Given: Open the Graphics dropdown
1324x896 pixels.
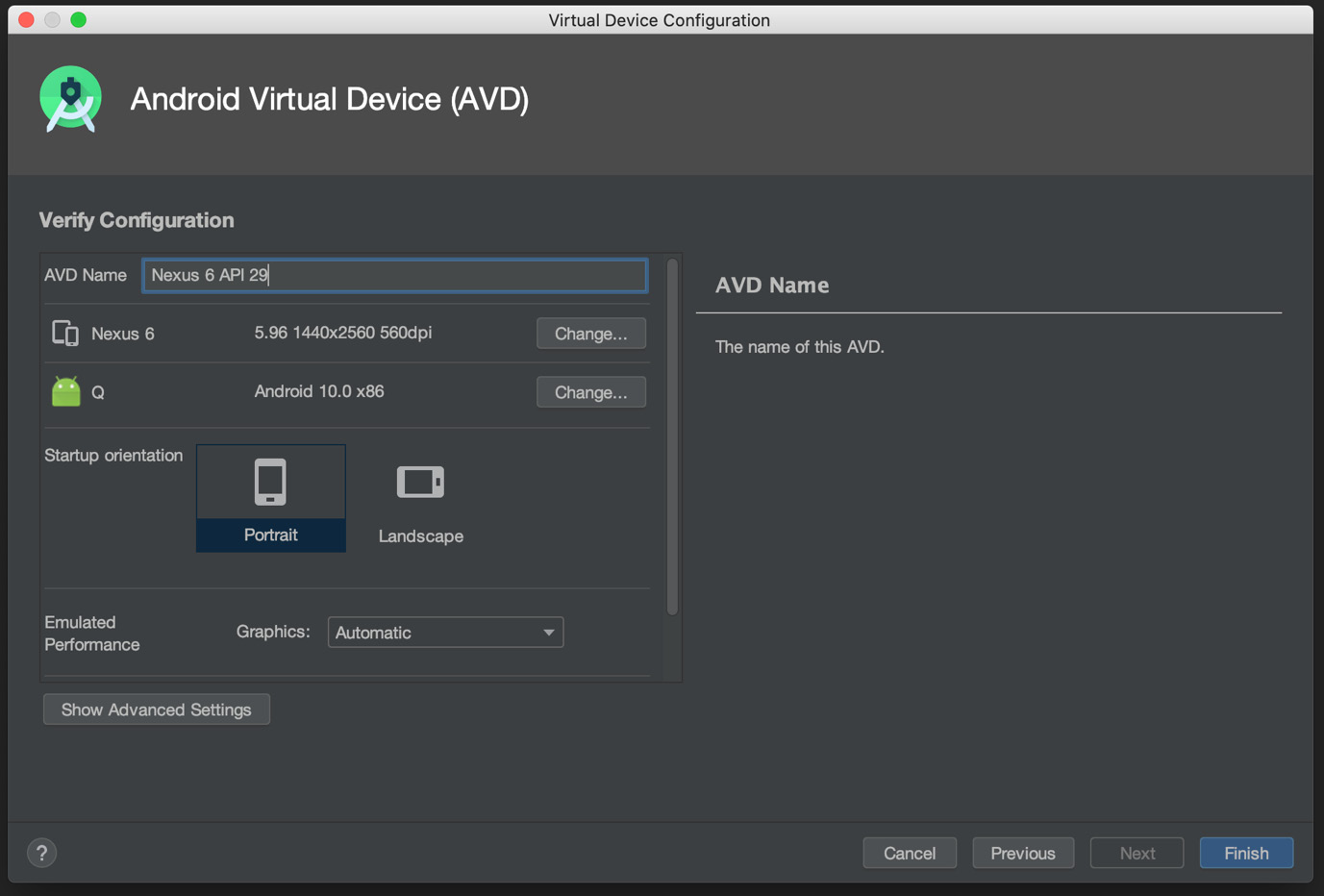Looking at the screenshot, I should (445, 633).
